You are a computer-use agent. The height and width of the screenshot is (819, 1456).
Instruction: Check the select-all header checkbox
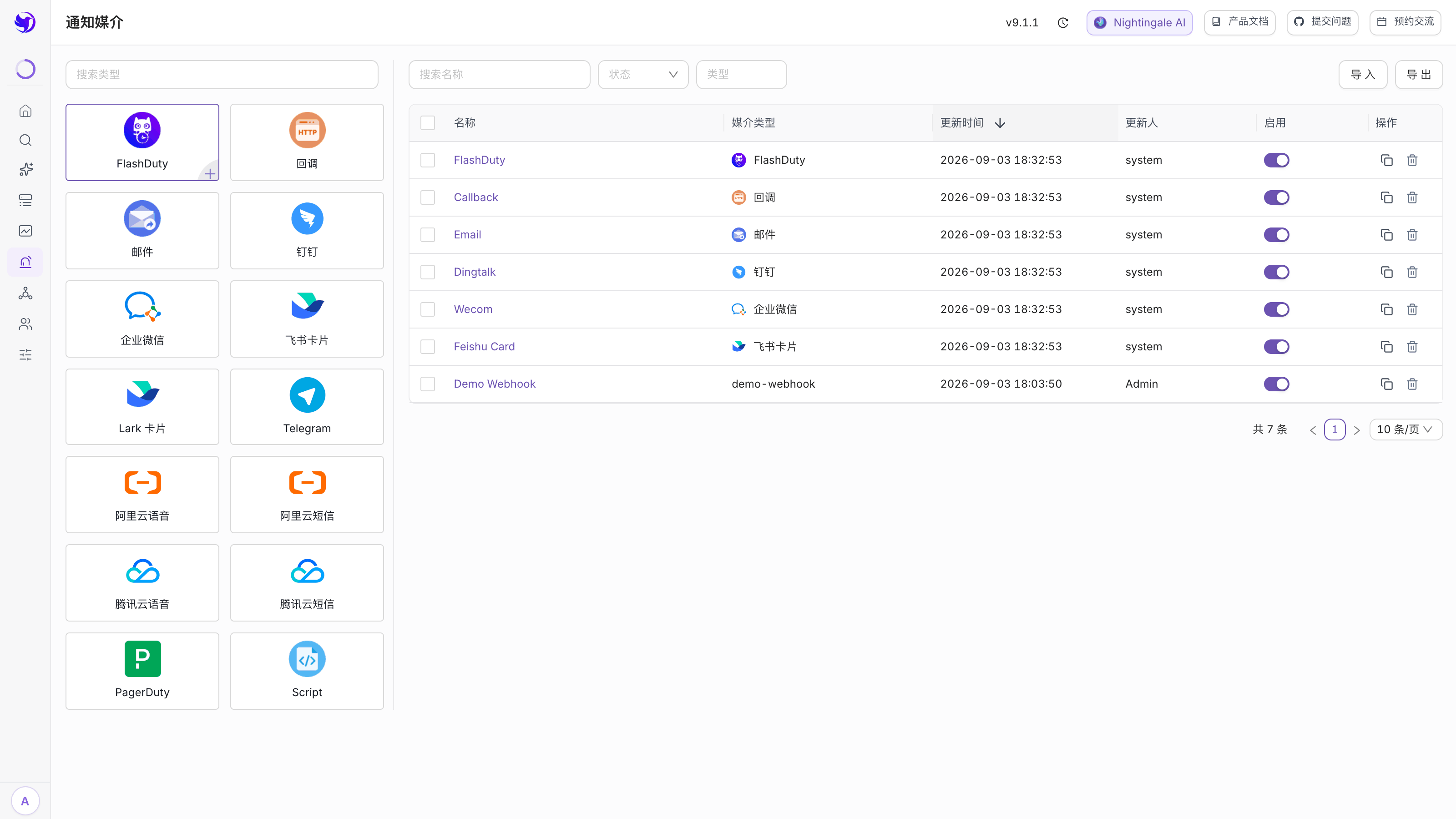click(428, 123)
